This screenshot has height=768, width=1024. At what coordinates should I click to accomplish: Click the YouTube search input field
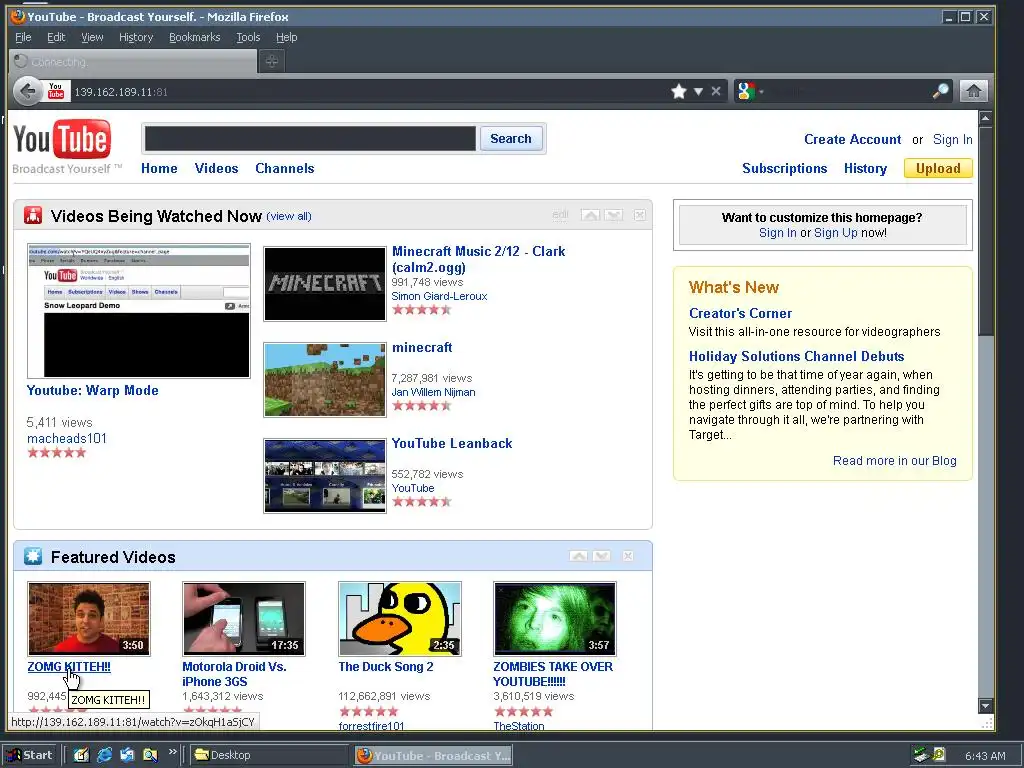[310, 138]
